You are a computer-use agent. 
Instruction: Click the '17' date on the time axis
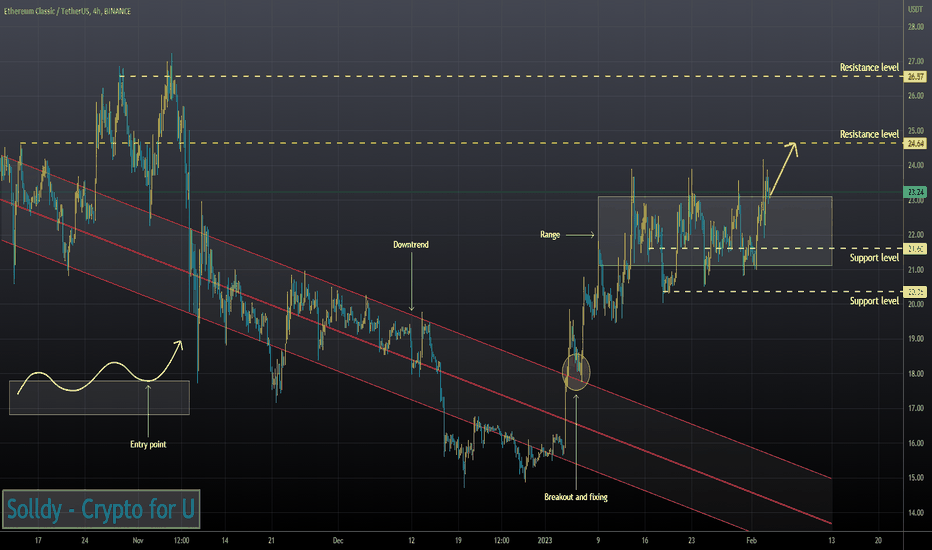click(38, 540)
